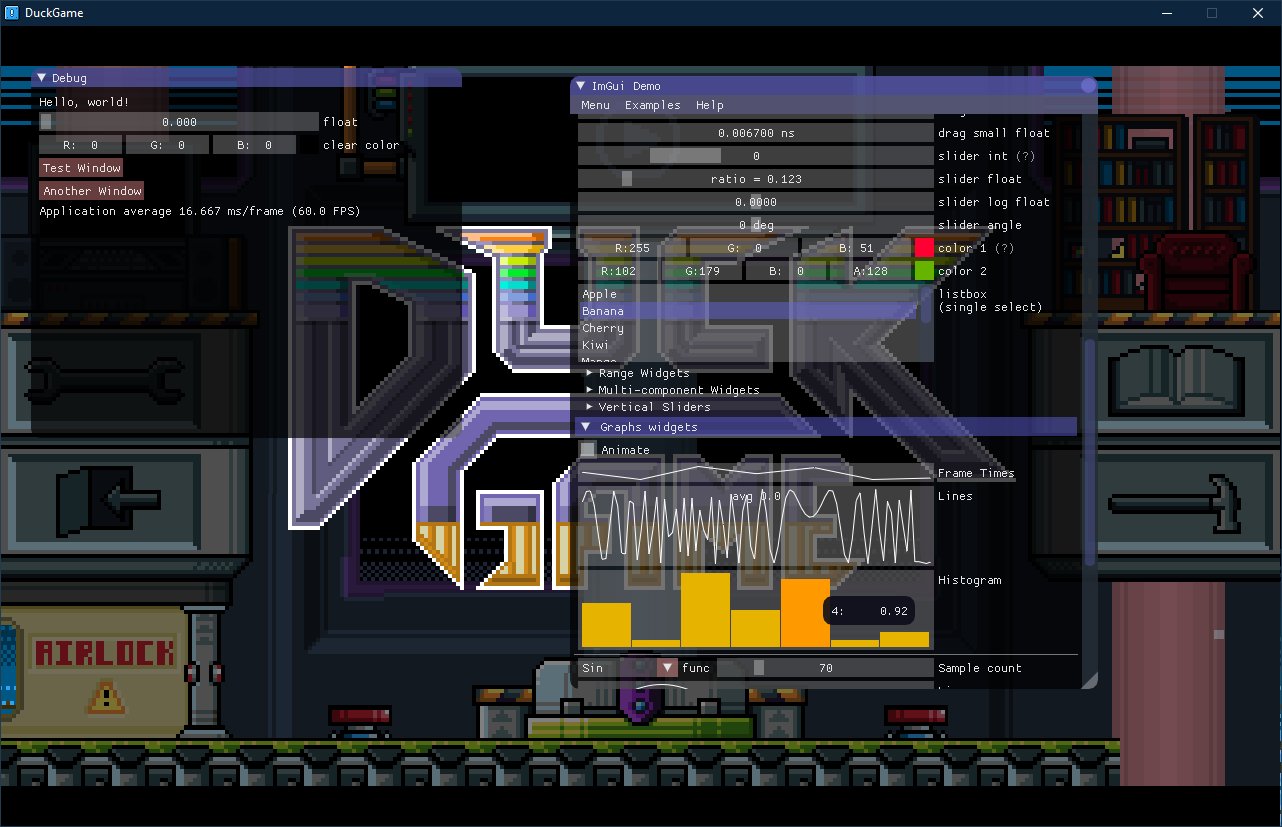Click the drag small float field
1282x827 pixels.
(756, 133)
